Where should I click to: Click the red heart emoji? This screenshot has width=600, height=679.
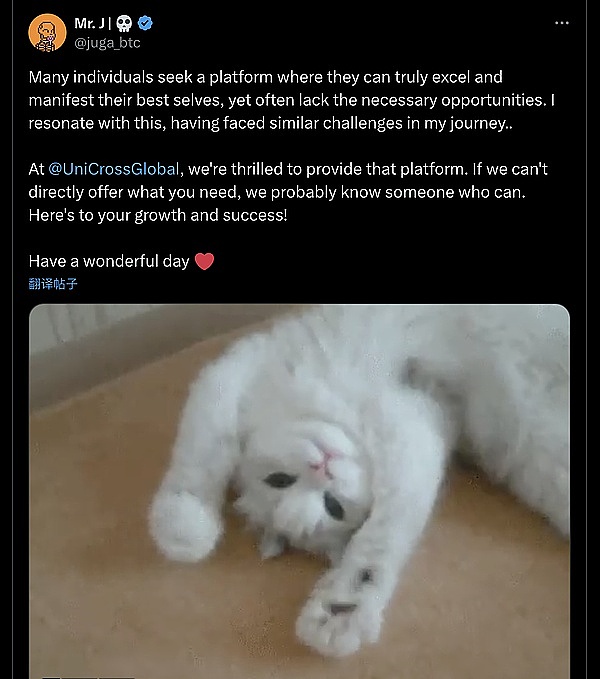coord(204,261)
